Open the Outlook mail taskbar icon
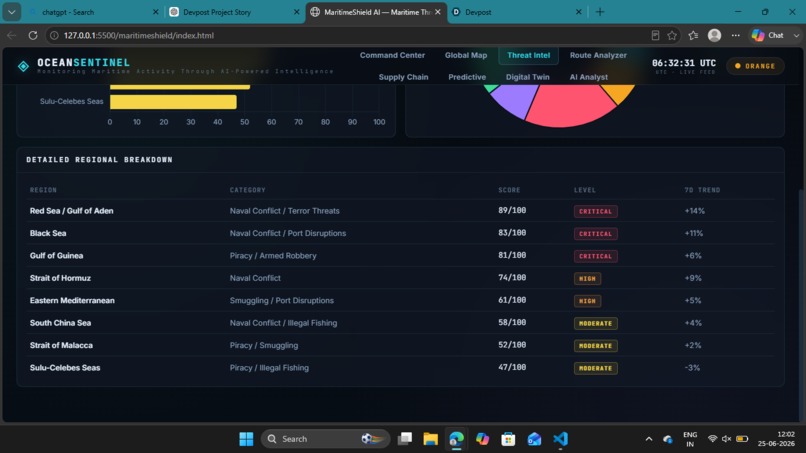This screenshot has height=453, width=806. point(534,439)
